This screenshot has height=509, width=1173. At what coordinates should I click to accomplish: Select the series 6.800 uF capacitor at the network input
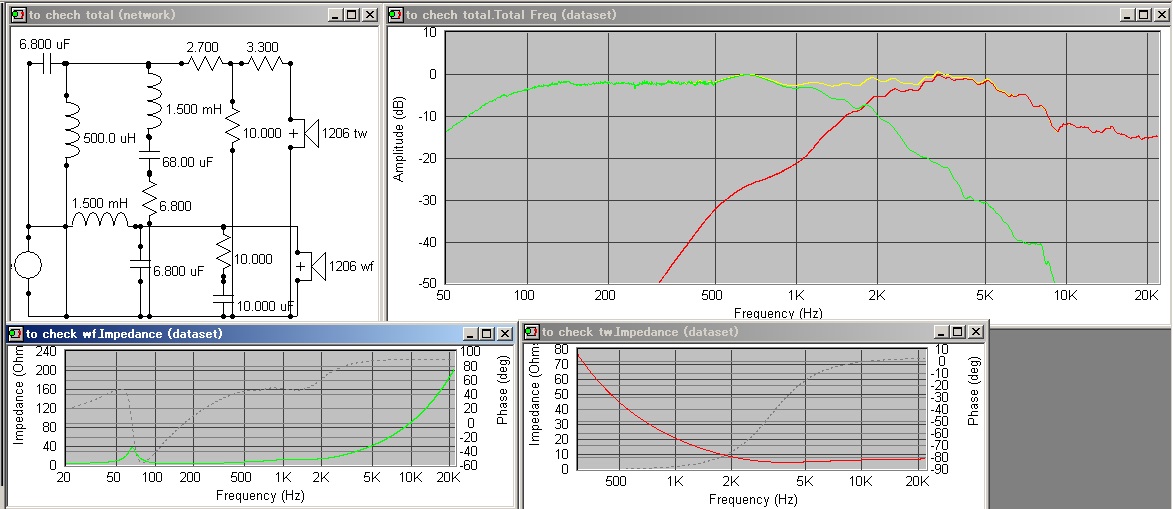(x=47, y=64)
